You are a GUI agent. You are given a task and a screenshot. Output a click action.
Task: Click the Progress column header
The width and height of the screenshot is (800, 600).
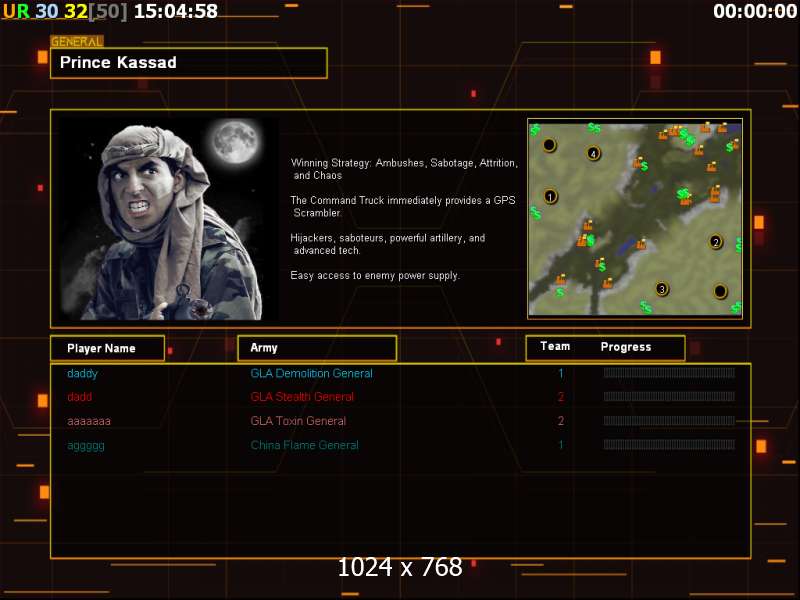[x=626, y=347]
